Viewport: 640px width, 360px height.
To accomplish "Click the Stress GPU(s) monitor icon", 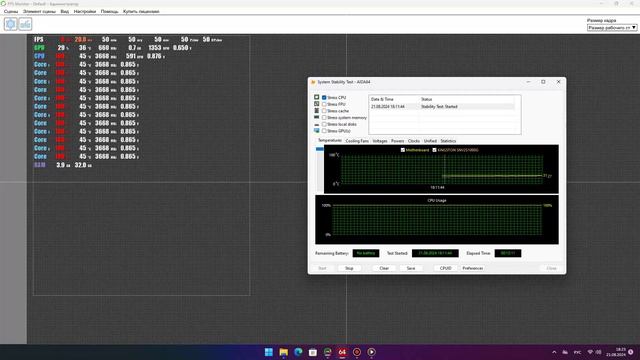I will 316,131.
